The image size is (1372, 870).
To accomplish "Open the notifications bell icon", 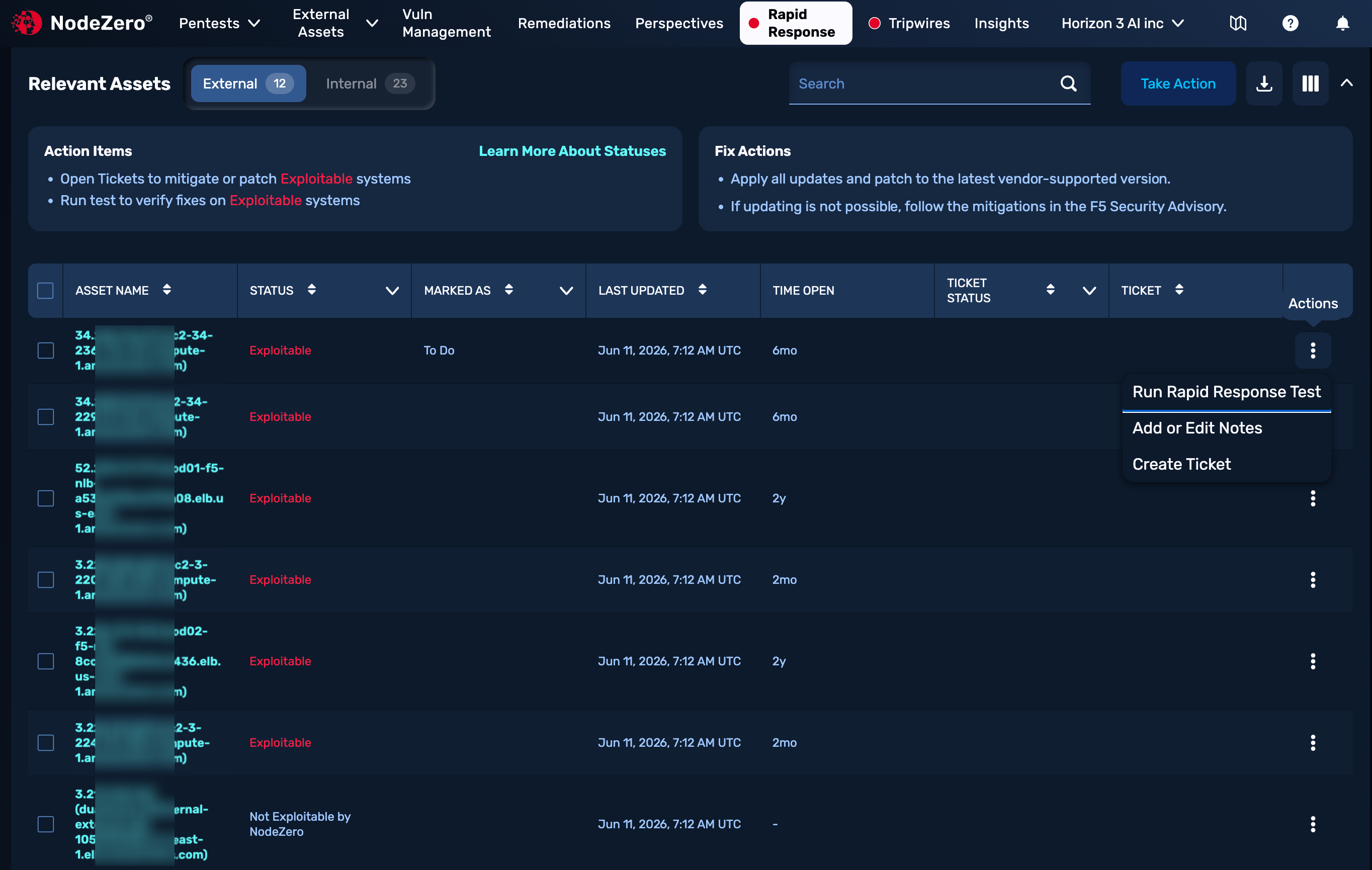I will pyautogui.click(x=1342, y=23).
